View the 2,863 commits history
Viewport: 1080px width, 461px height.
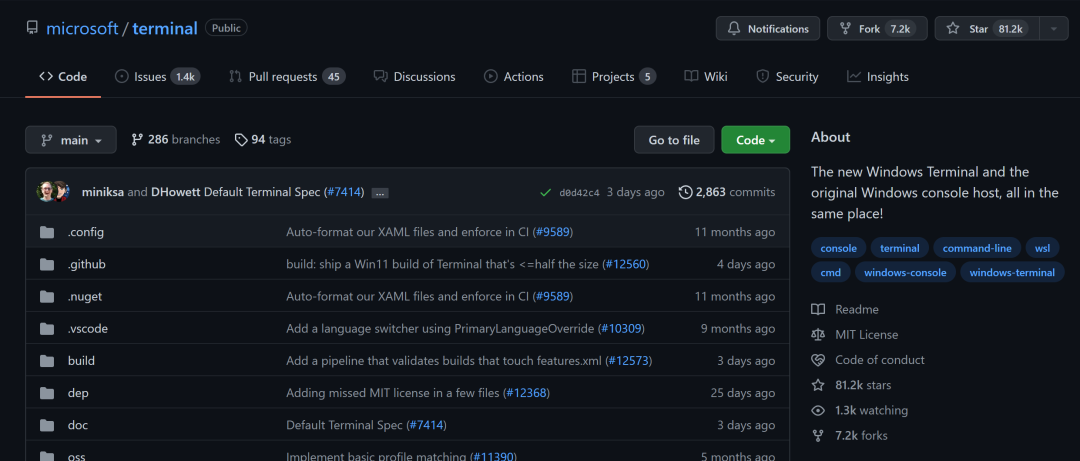727,192
